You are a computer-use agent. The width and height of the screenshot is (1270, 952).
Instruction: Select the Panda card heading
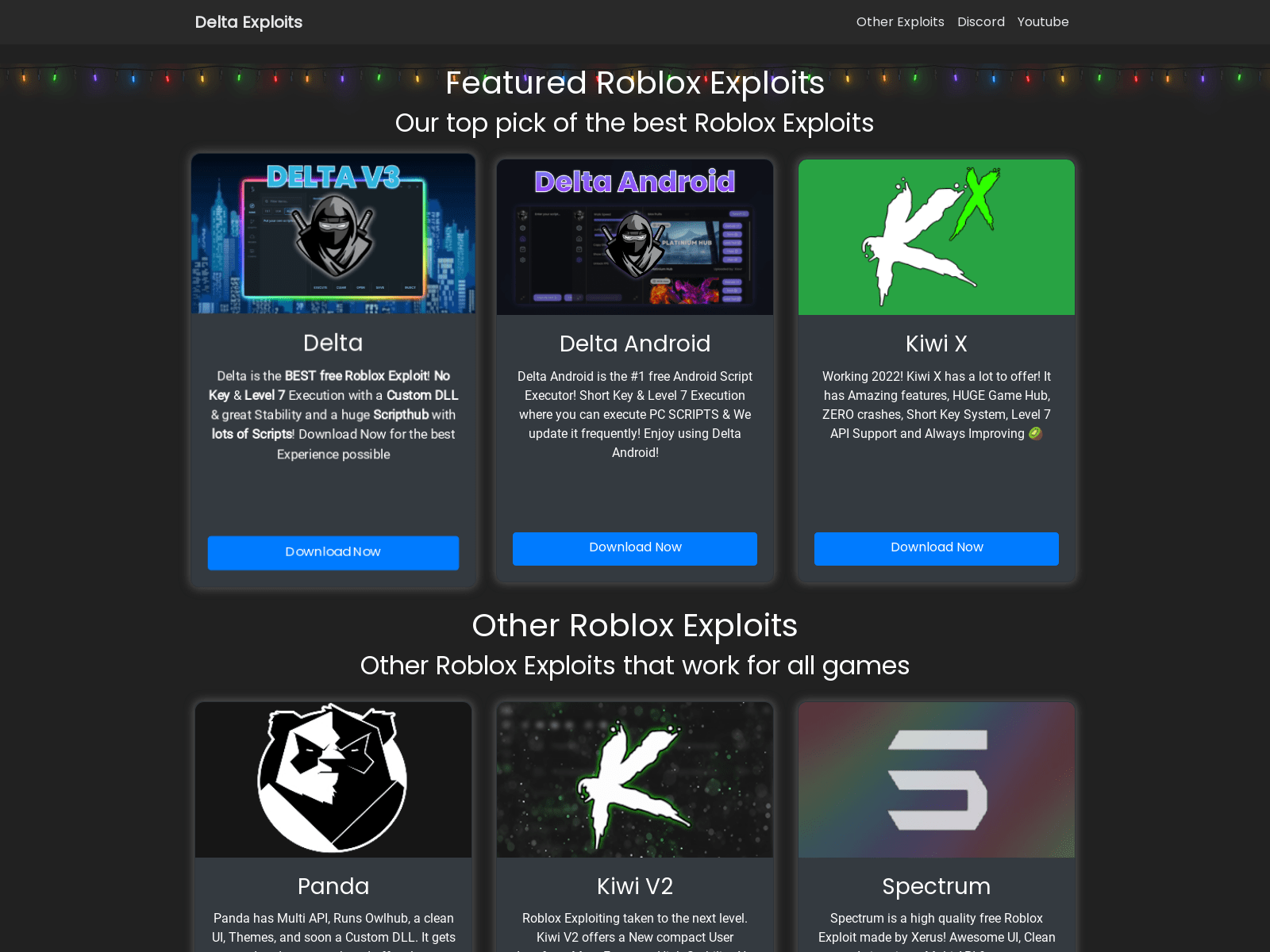pos(333,886)
